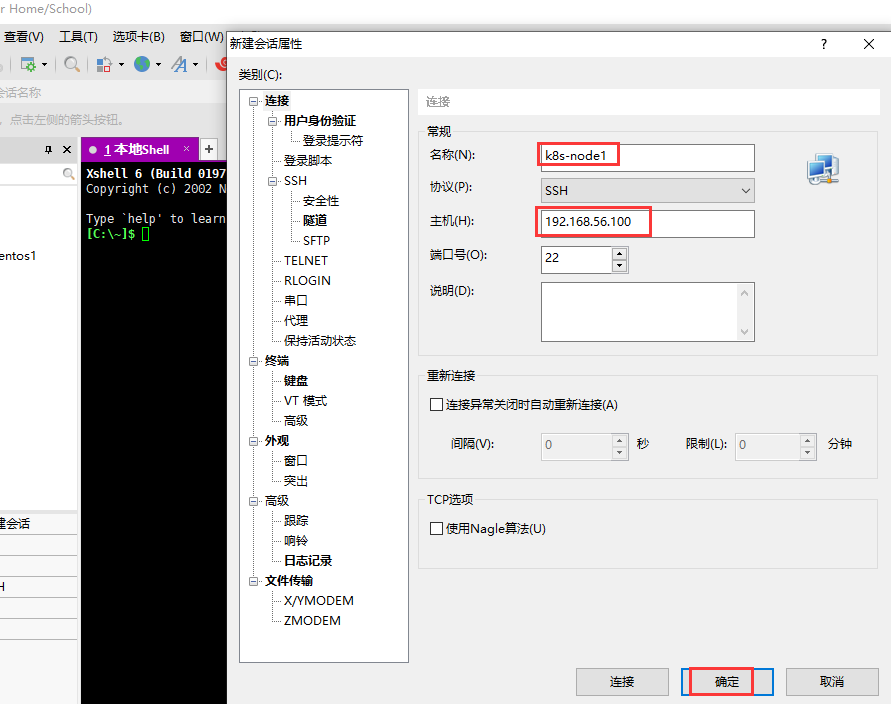Select 保持活动状态 in category tree

[320, 341]
